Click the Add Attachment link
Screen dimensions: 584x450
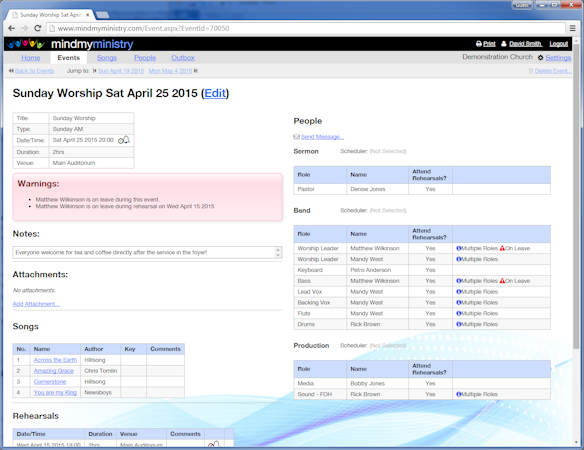(36, 304)
